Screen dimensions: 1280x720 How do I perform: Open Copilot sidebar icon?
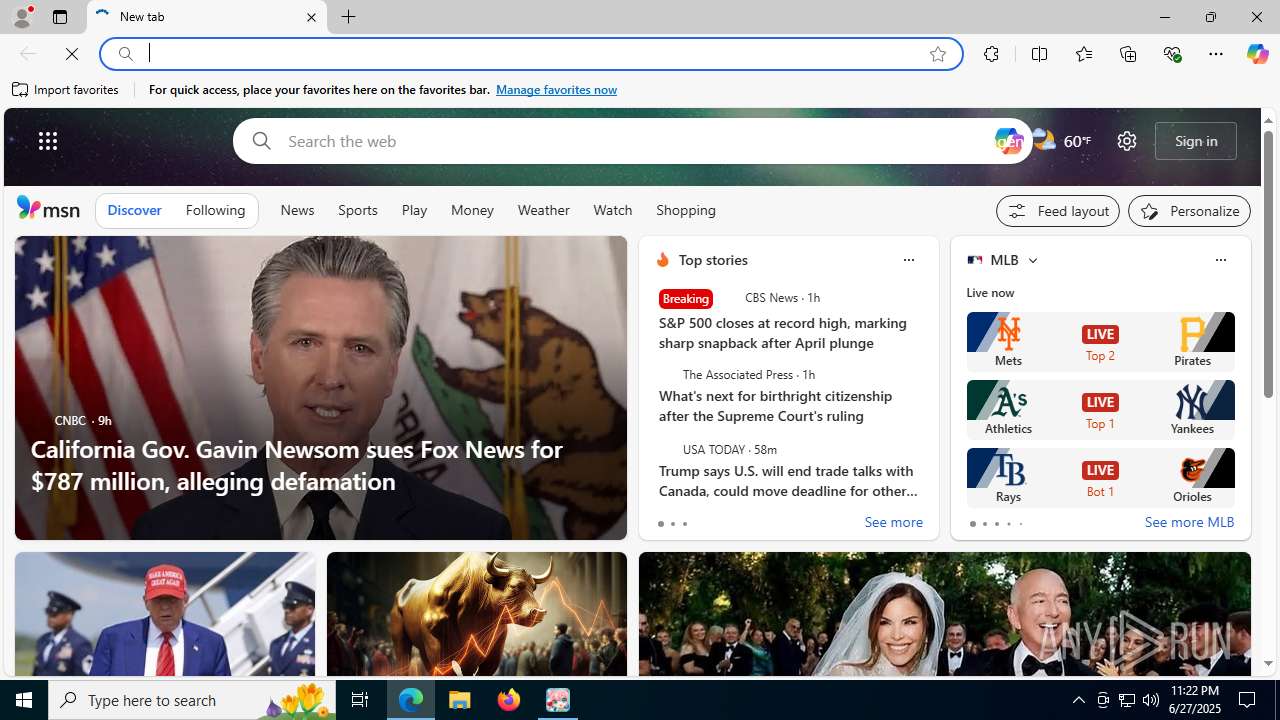(1257, 54)
